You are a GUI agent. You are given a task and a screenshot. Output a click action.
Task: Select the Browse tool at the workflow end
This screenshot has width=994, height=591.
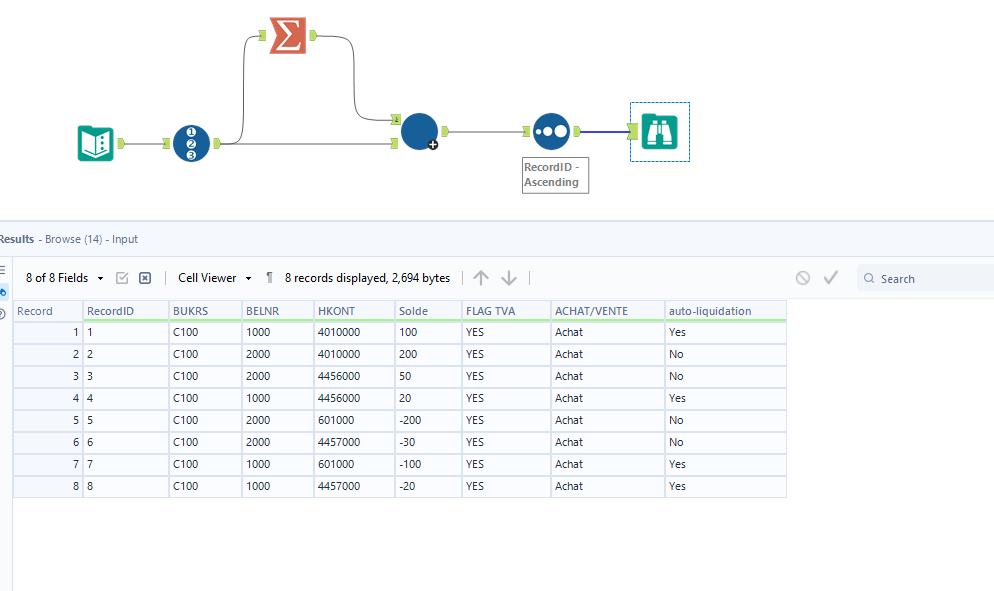tap(659, 131)
